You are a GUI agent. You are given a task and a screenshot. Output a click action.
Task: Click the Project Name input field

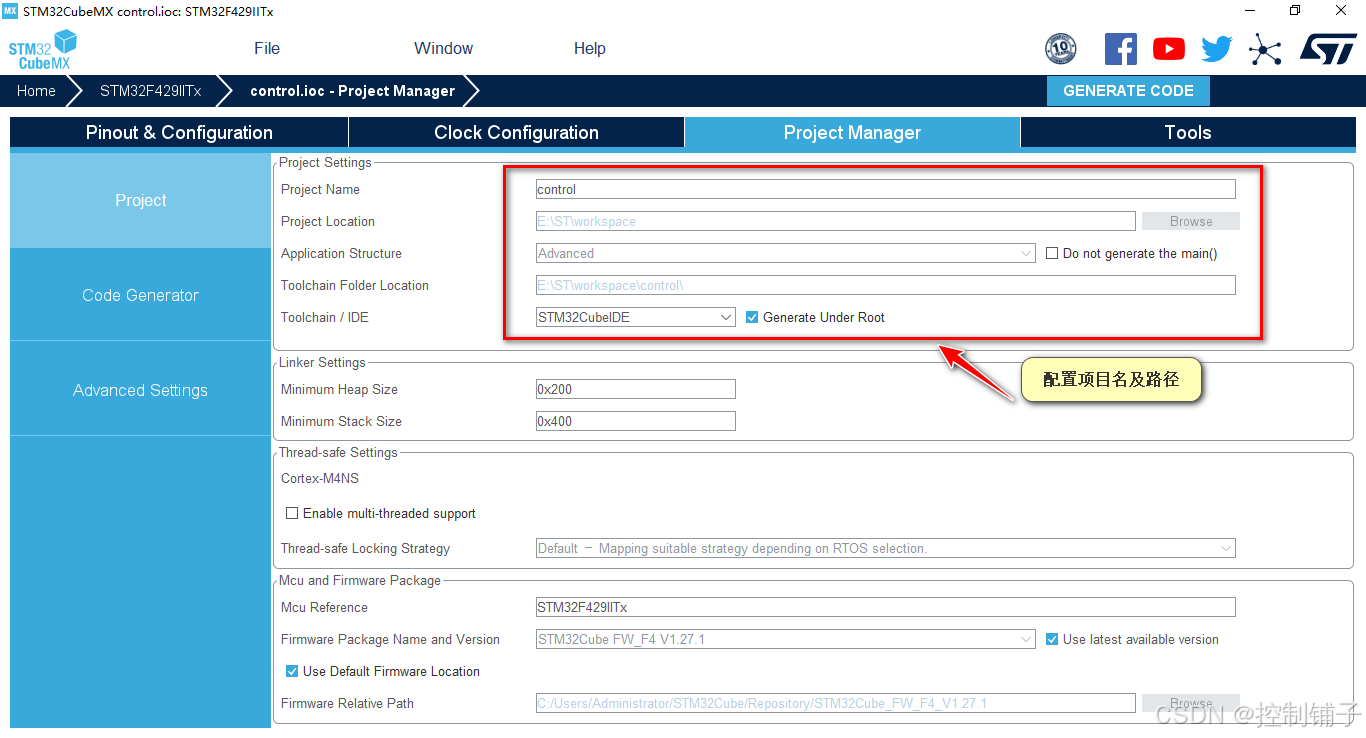point(886,189)
